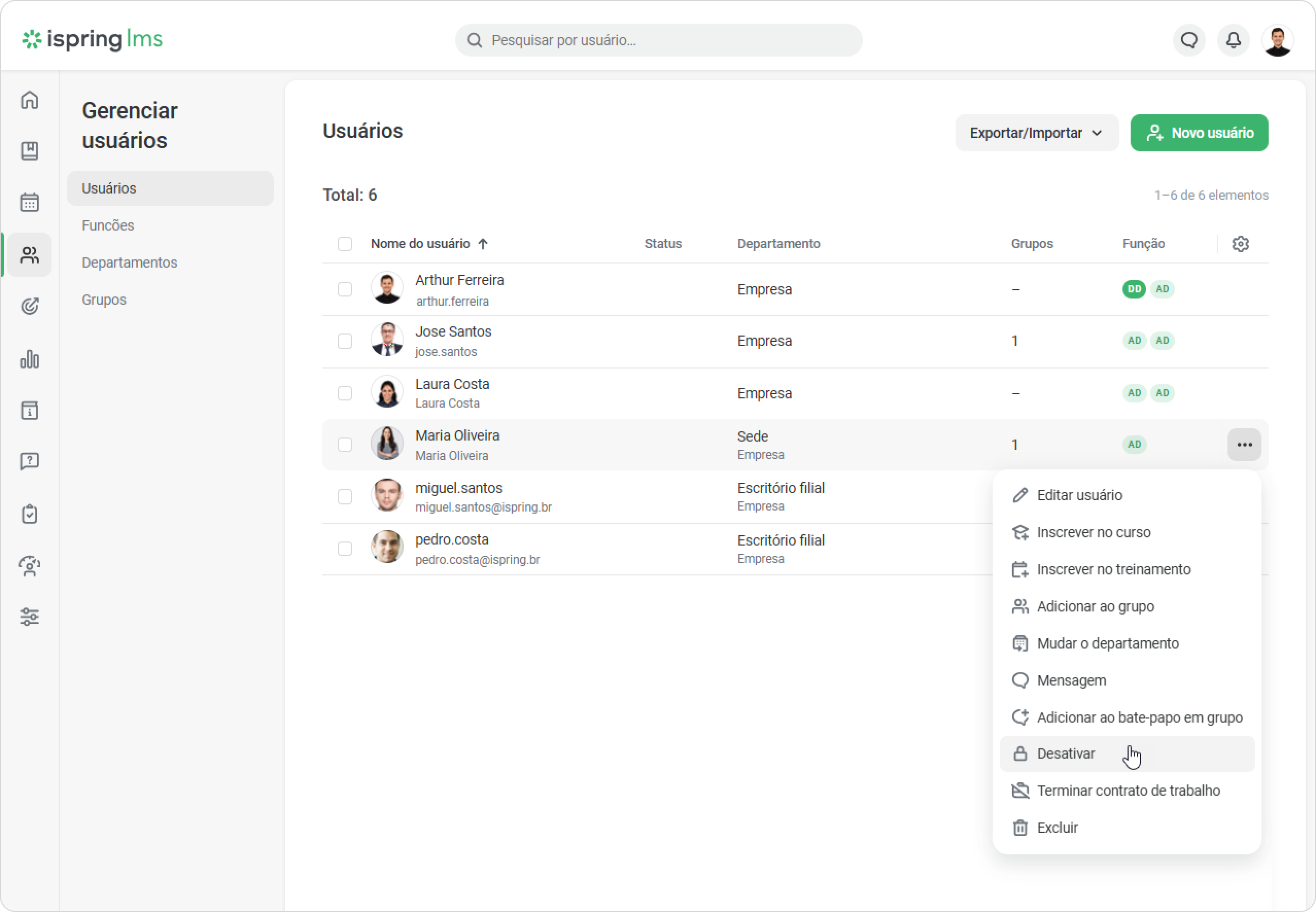Click the Novo usuário button
Viewport: 1316px width, 912px height.
1199,133
